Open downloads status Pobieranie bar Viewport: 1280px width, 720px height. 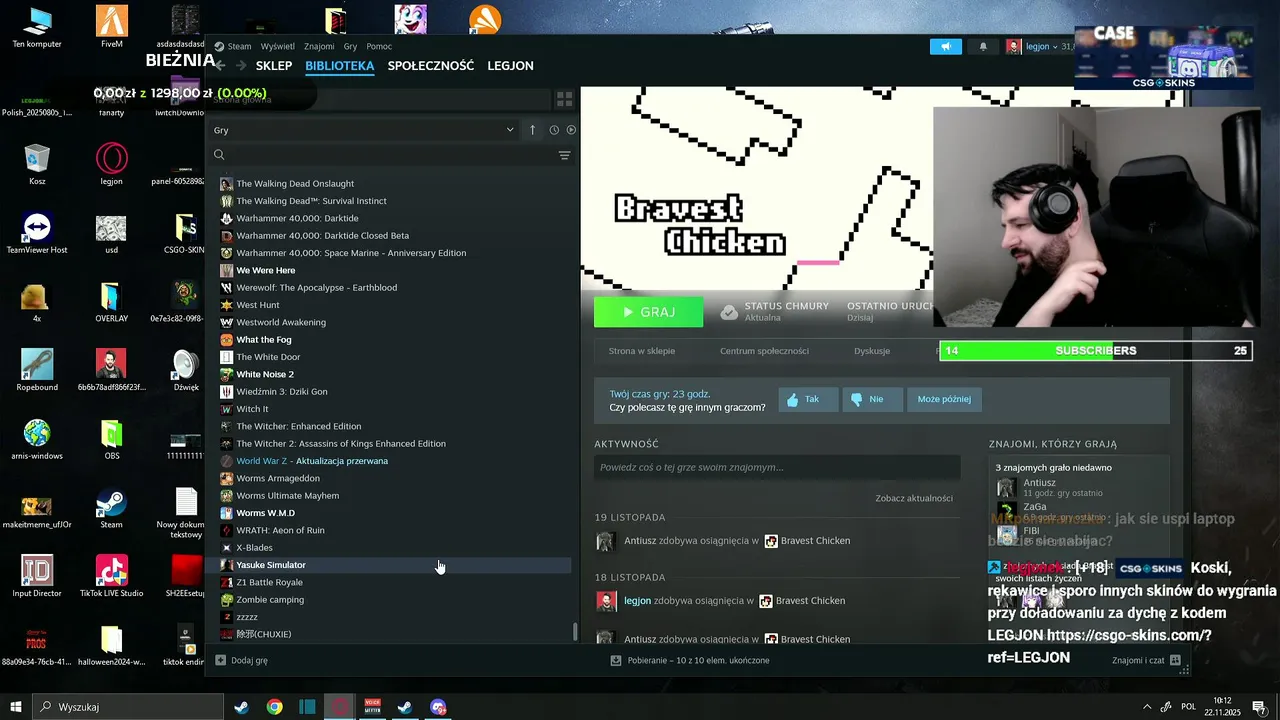(x=690, y=660)
